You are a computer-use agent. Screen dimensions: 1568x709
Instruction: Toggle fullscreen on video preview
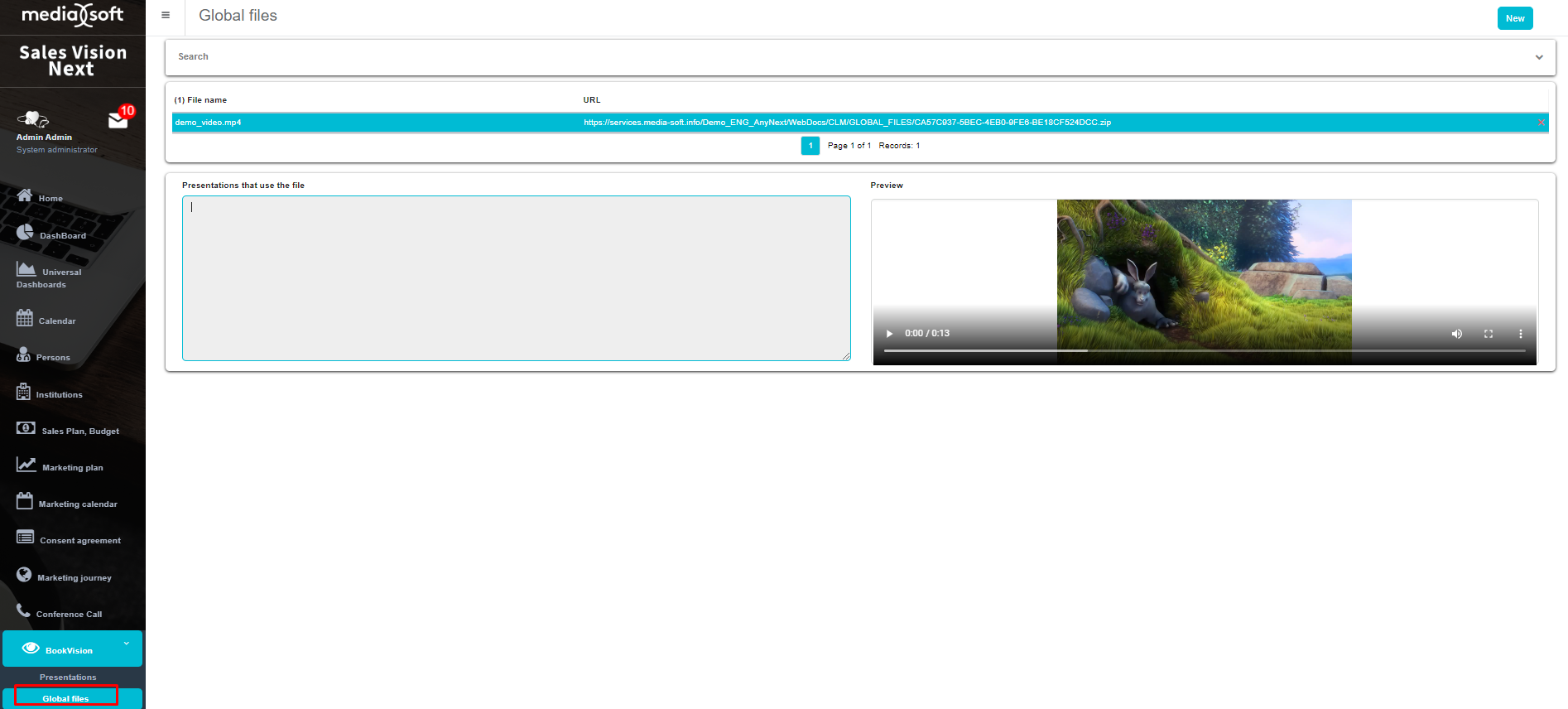pos(1489,334)
